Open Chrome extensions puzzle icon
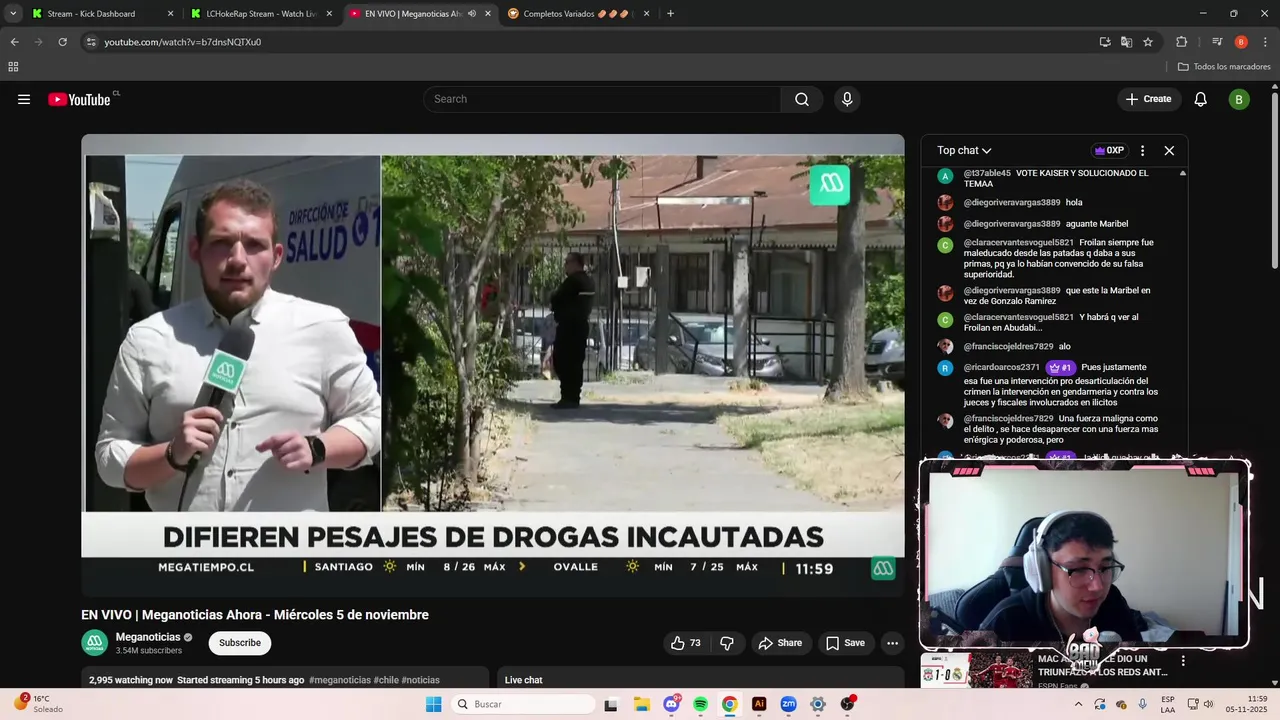 pos(1181,42)
